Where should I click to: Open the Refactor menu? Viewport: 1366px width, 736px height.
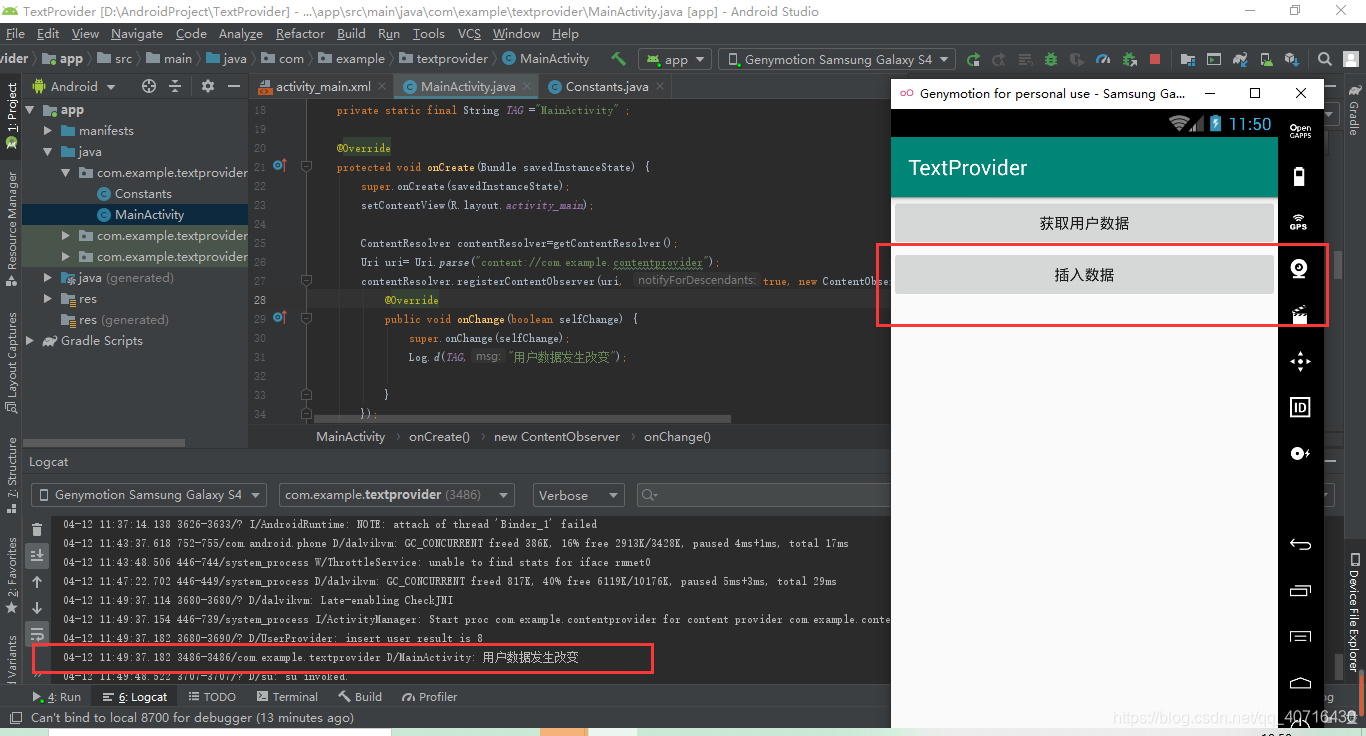300,33
